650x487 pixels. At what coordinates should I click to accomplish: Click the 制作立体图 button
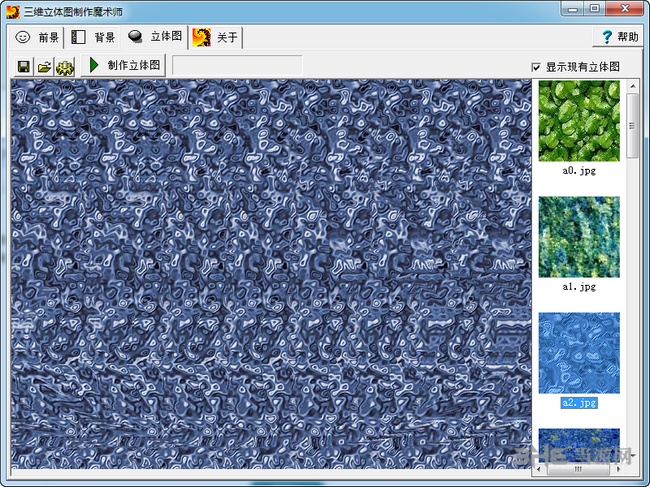124,65
